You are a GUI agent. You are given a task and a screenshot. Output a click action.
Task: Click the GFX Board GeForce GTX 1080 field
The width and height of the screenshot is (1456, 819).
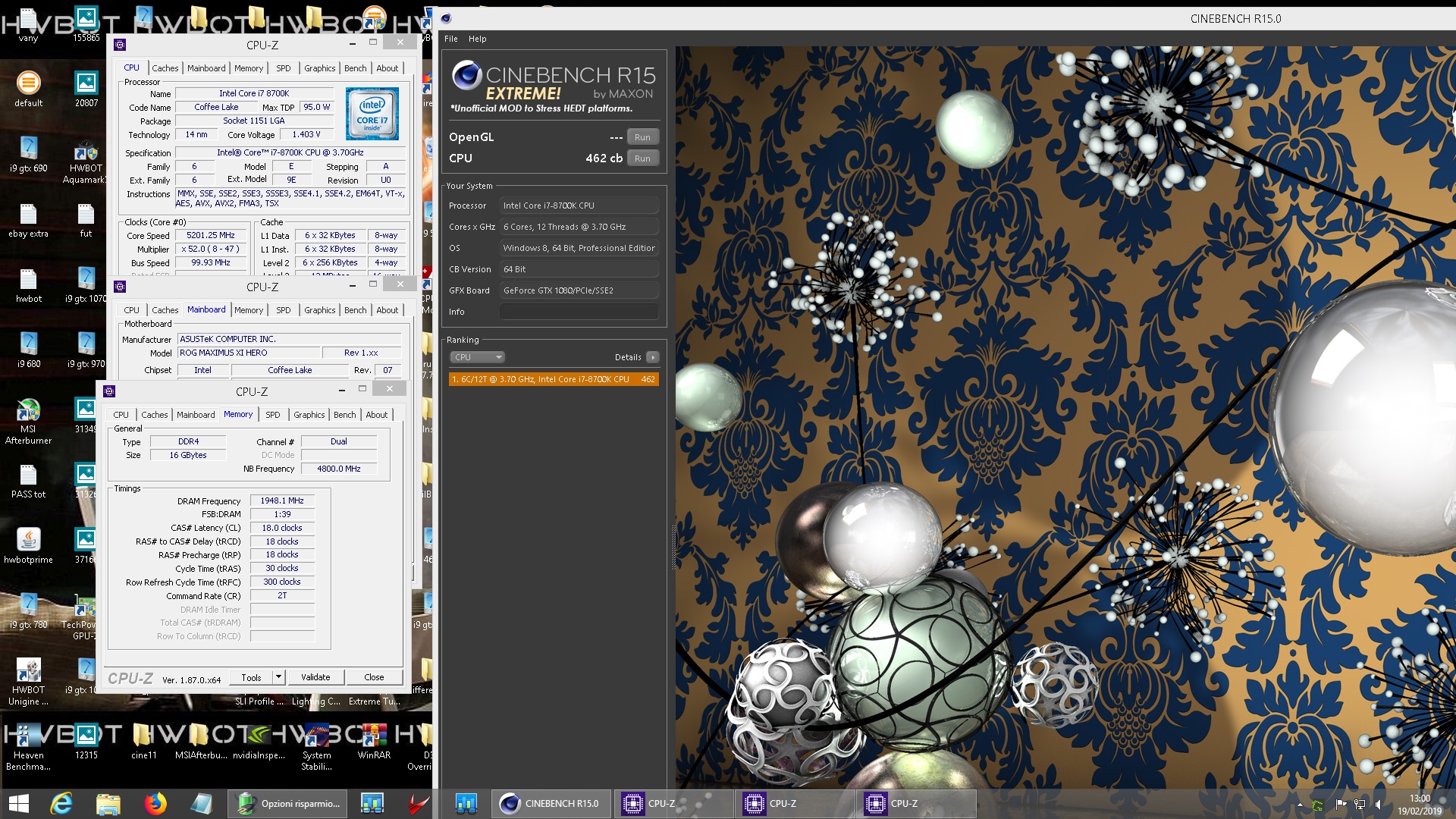(579, 290)
